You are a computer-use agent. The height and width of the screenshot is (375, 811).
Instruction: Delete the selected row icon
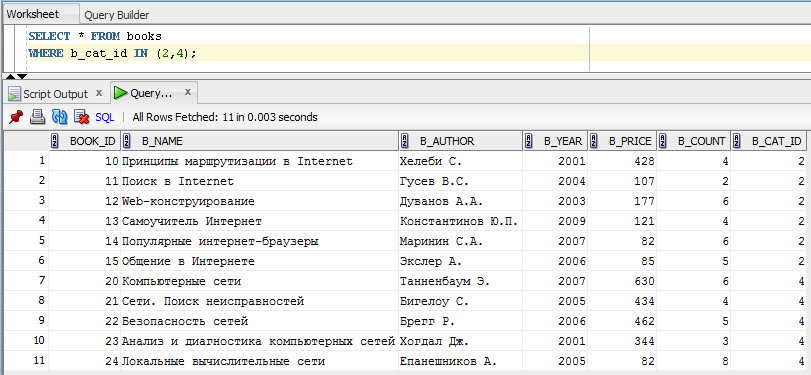click(x=82, y=117)
